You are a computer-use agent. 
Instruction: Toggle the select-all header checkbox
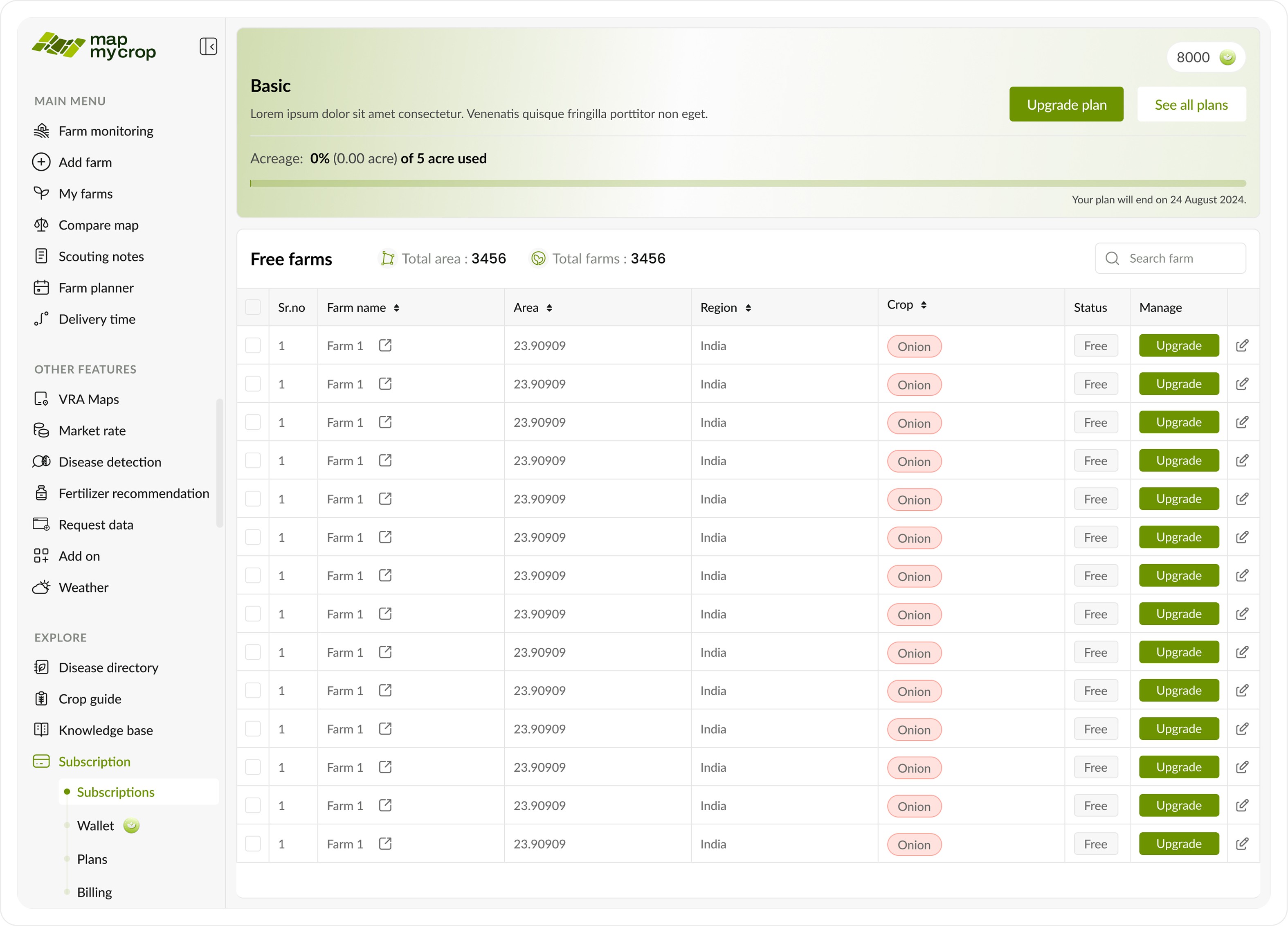pos(253,307)
